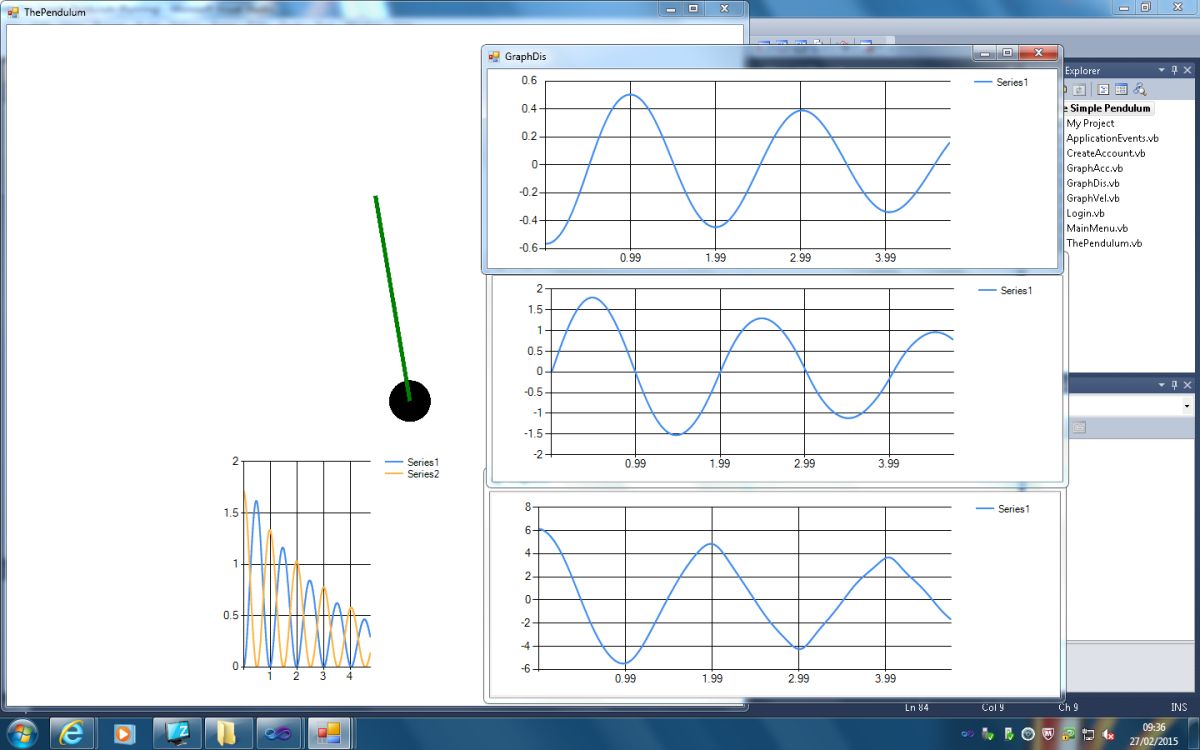Open the Properties object combo box

pos(1130,406)
